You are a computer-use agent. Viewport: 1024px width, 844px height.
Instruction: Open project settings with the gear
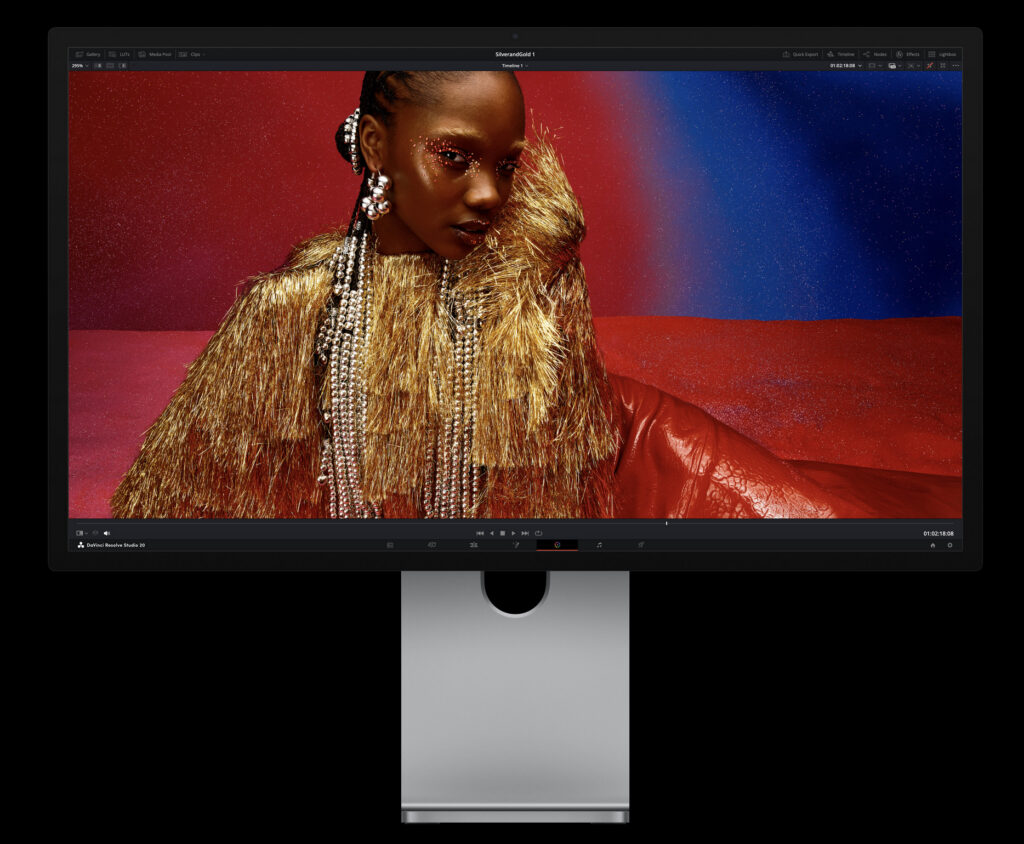pyautogui.click(x=951, y=547)
